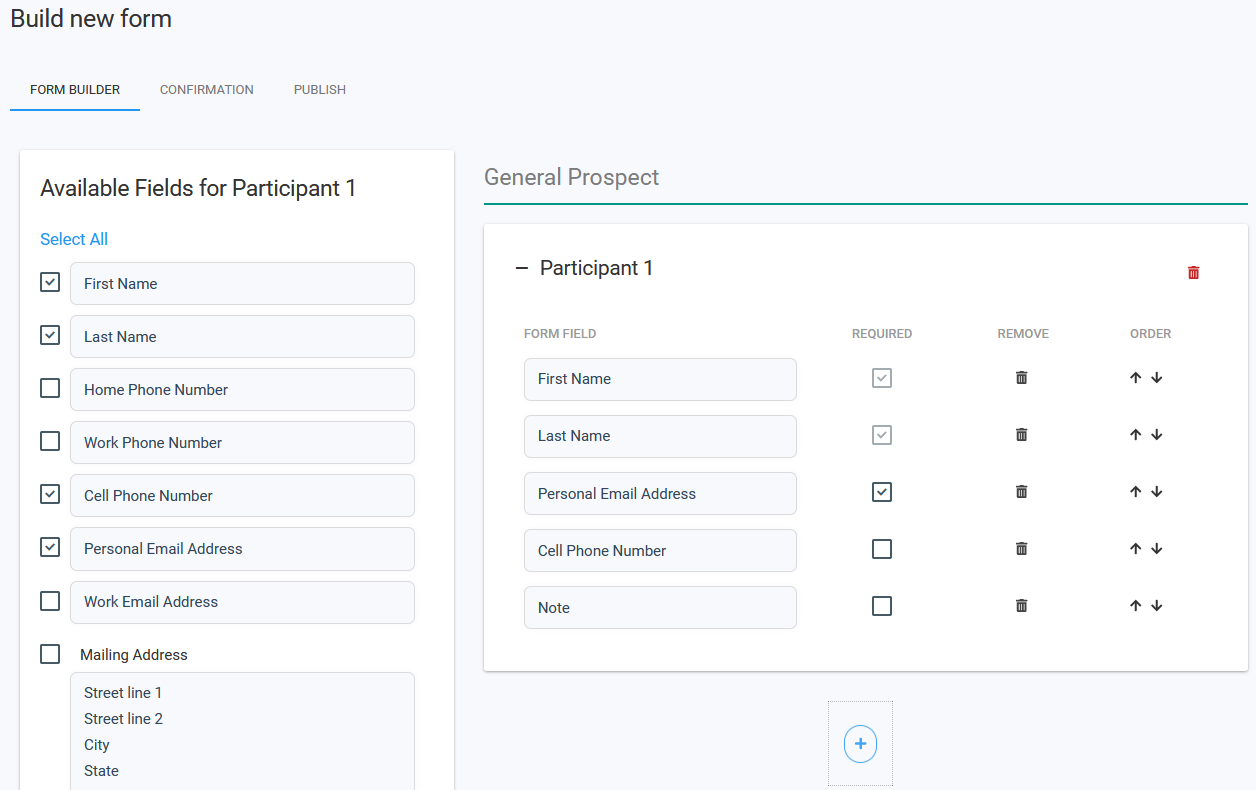The height and width of the screenshot is (790, 1256).
Task: Open the Publish tab
Action: (x=319, y=89)
